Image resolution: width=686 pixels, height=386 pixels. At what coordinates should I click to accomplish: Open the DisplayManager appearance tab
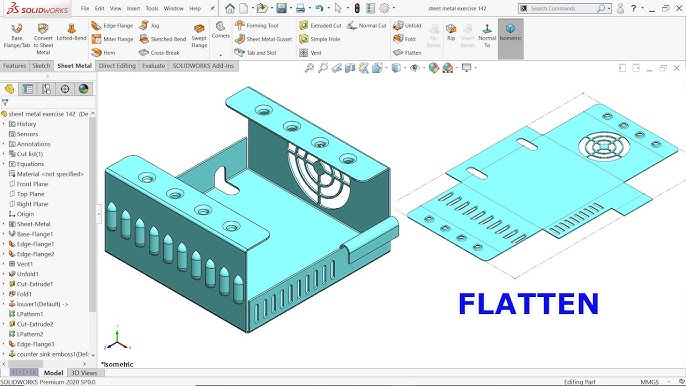(83, 89)
